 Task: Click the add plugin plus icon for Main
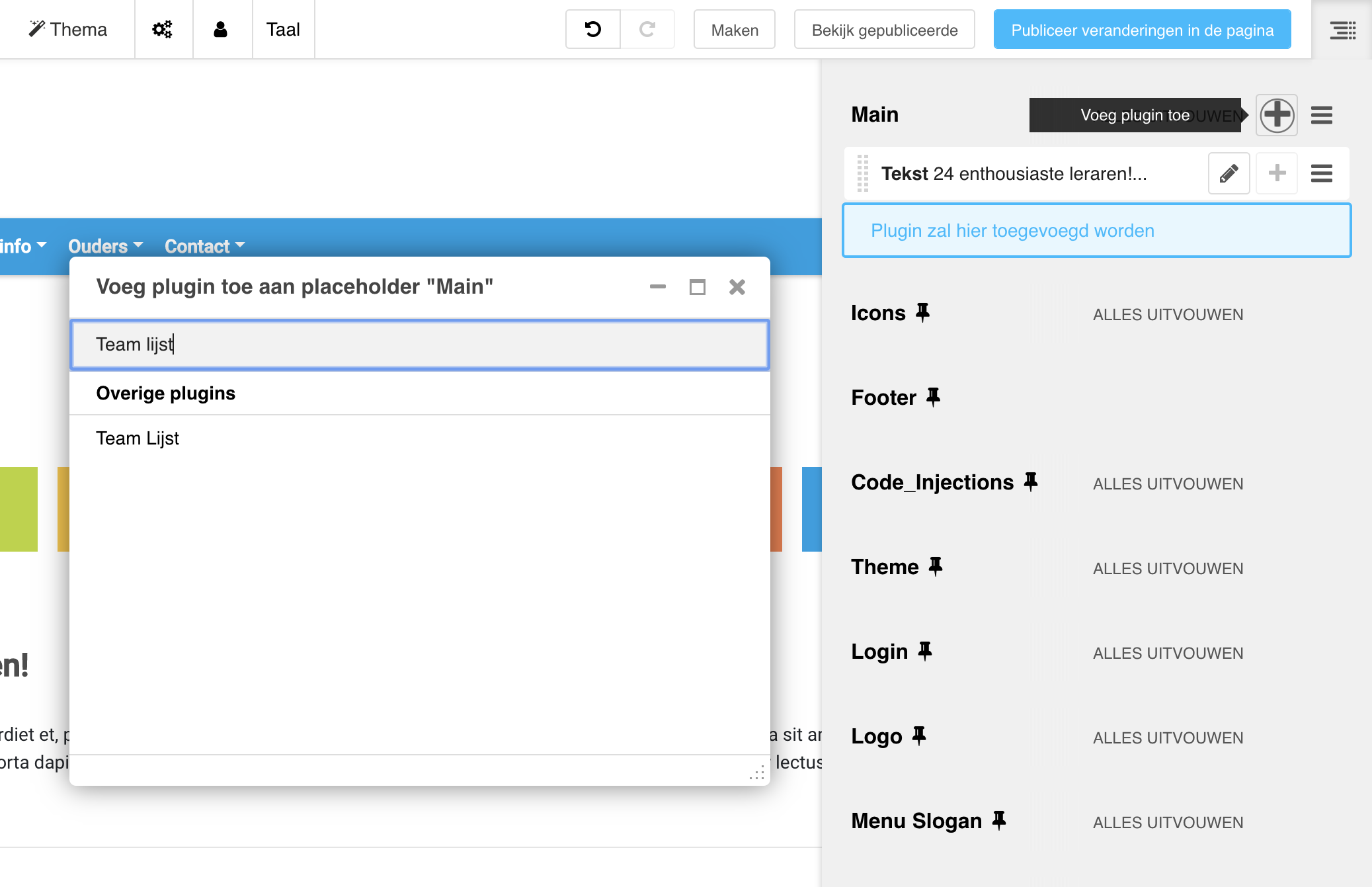coord(1276,115)
